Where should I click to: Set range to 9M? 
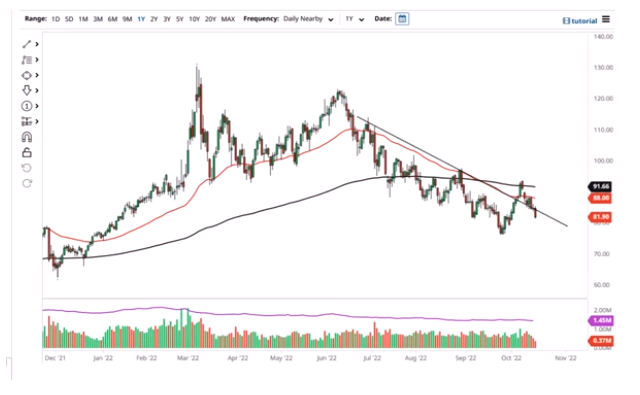(x=127, y=19)
